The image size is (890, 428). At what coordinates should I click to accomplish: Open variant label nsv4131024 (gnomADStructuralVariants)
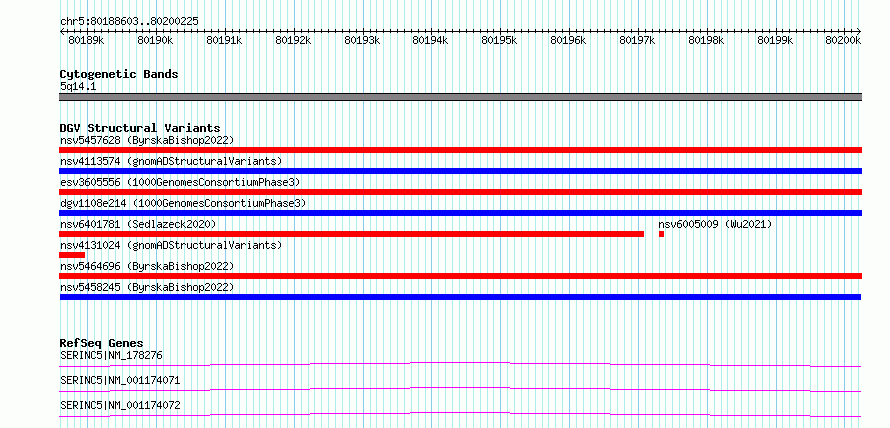pos(171,245)
